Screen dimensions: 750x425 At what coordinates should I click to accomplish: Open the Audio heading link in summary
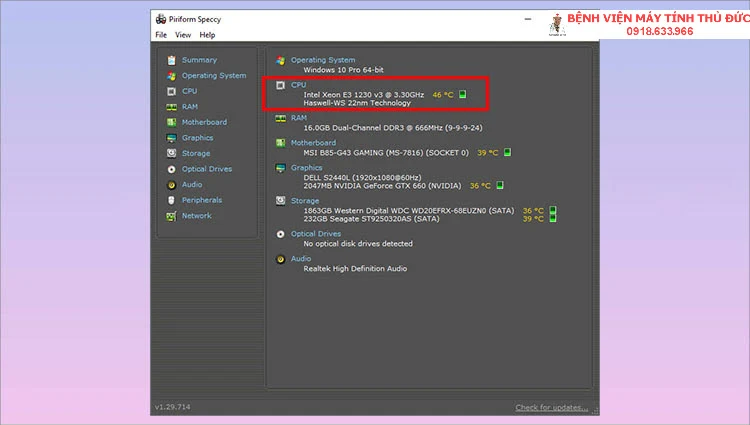[301, 259]
